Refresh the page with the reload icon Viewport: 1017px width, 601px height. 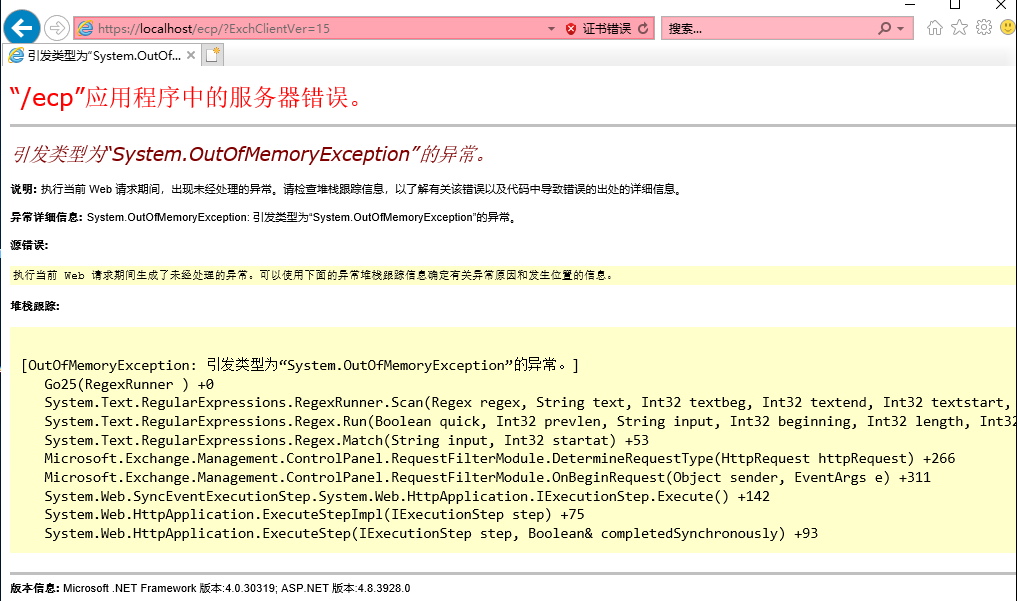point(643,29)
